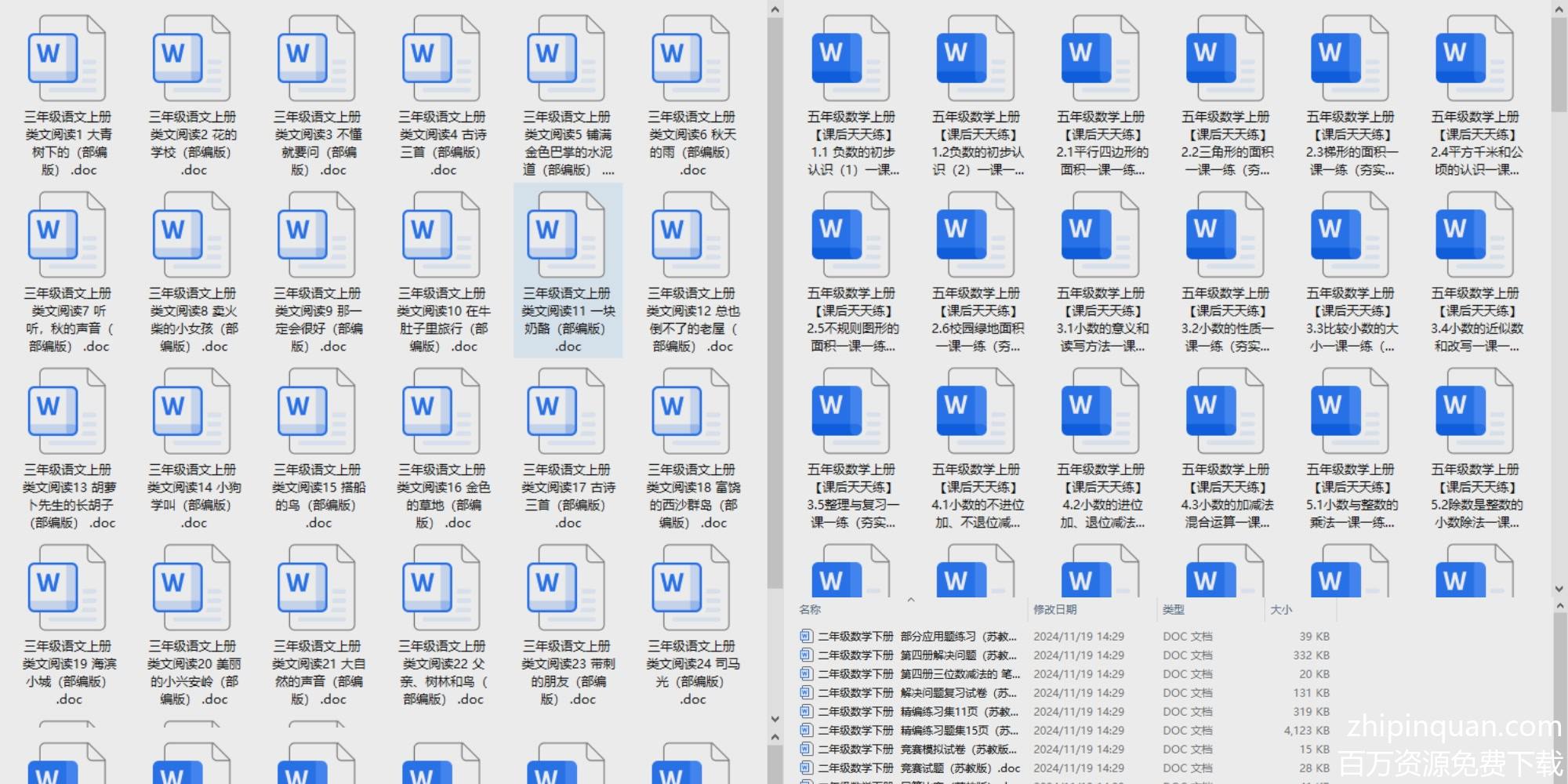Select the 3.1 小数的意义和读写方法 file icon
This screenshot has width=1568, height=784.
point(1100,235)
